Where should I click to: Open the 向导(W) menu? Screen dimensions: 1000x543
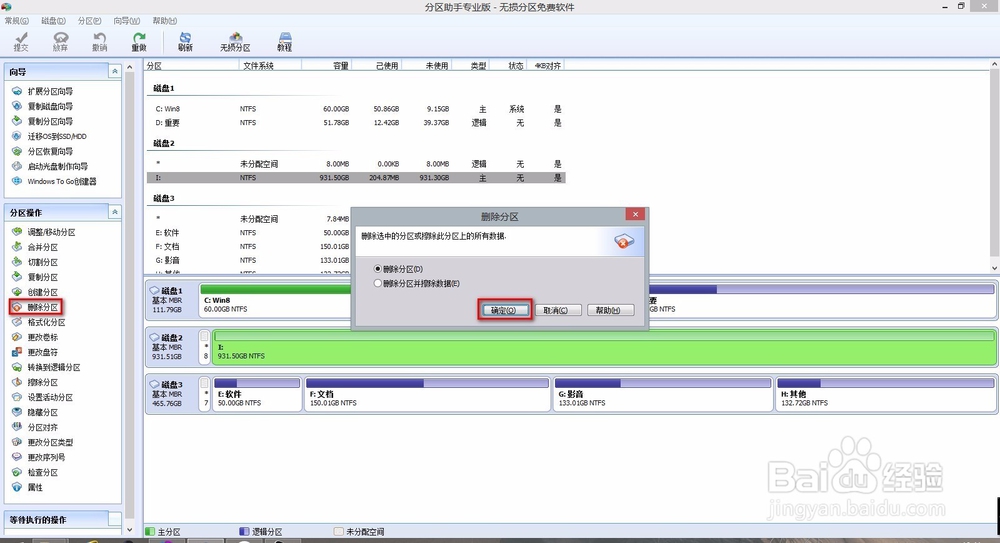[126, 21]
